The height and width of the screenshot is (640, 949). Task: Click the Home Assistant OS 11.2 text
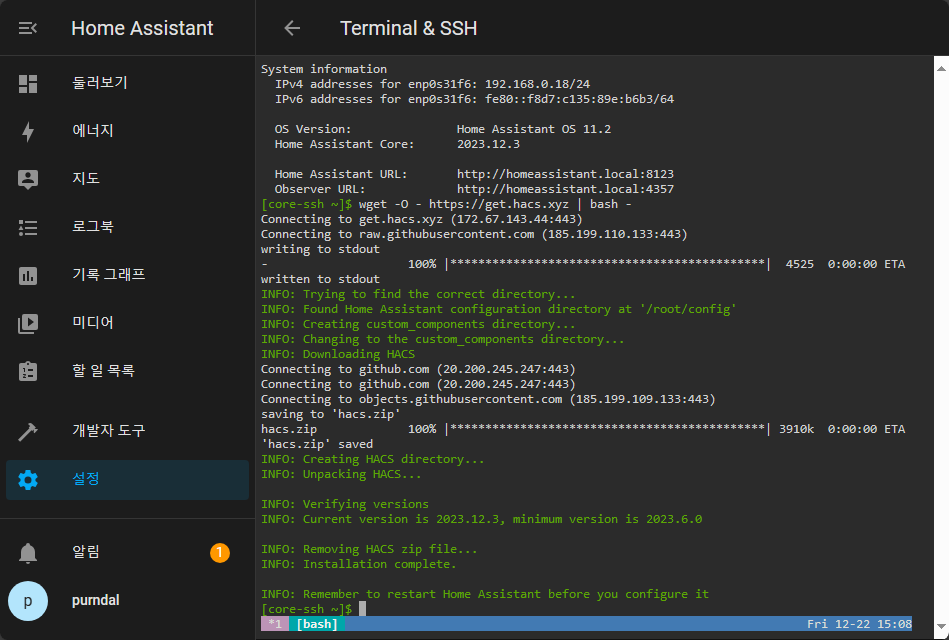534,129
